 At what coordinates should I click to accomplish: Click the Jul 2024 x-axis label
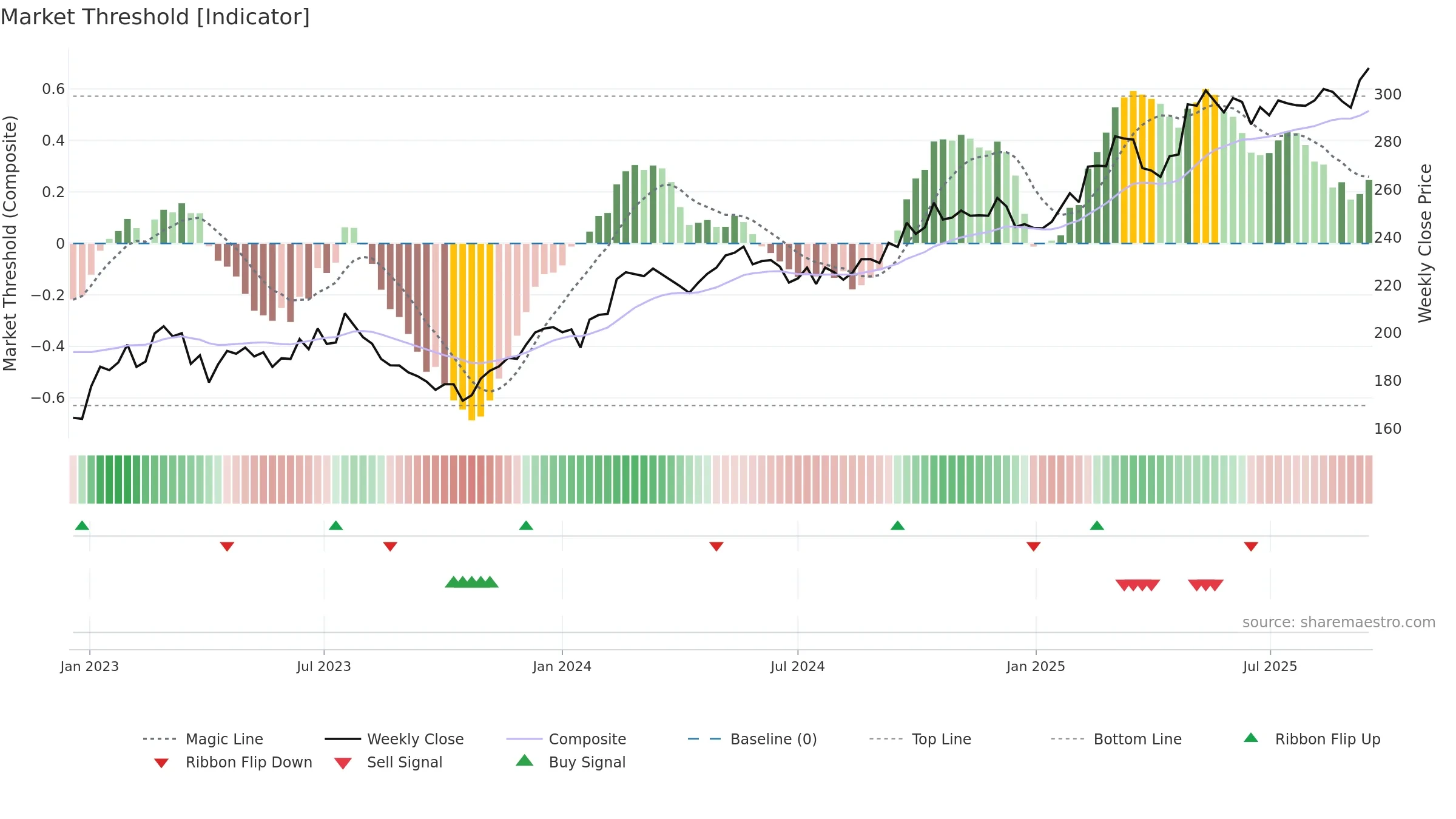pos(797,667)
